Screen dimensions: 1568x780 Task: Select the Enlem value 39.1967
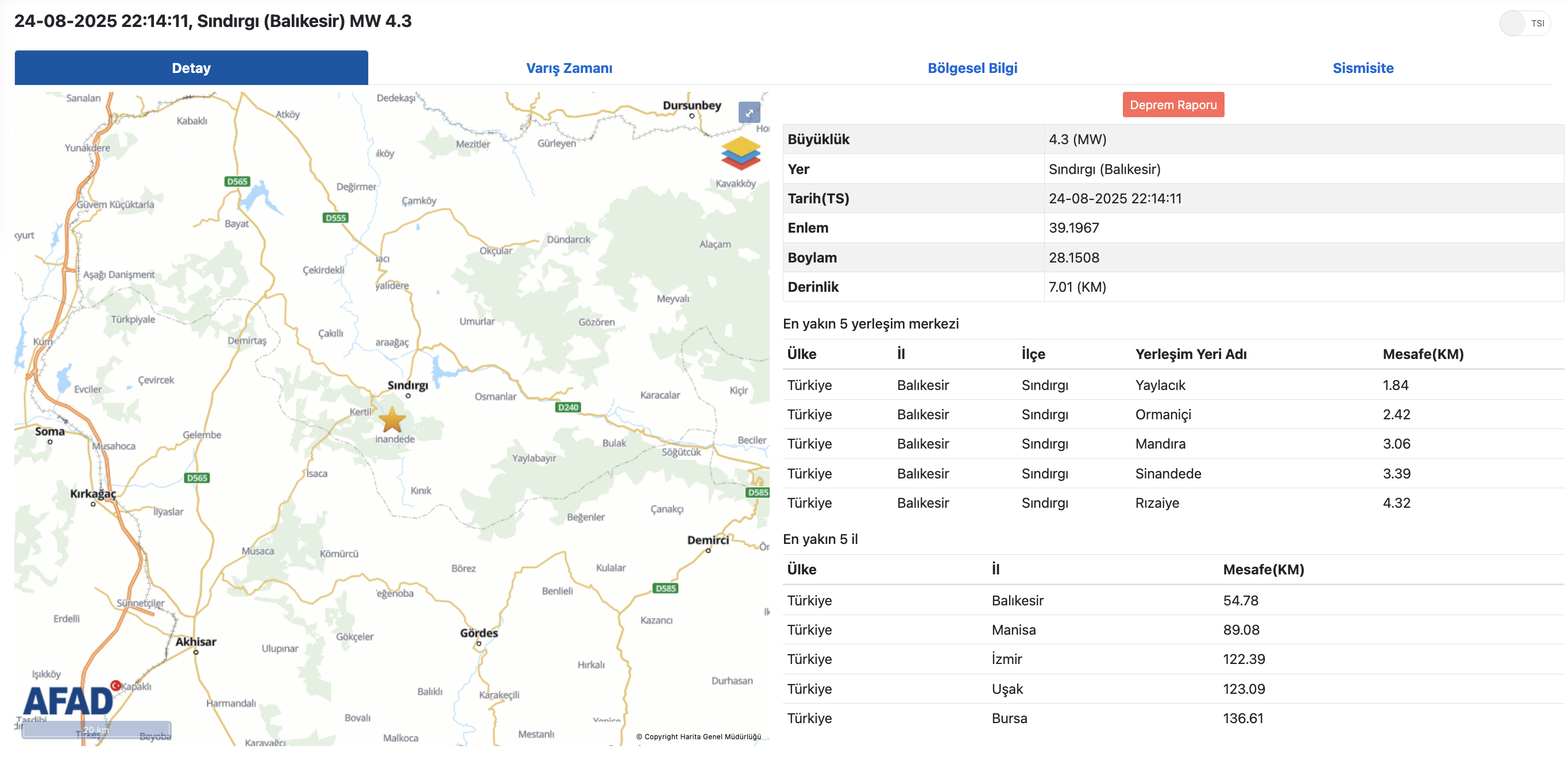pos(1073,229)
